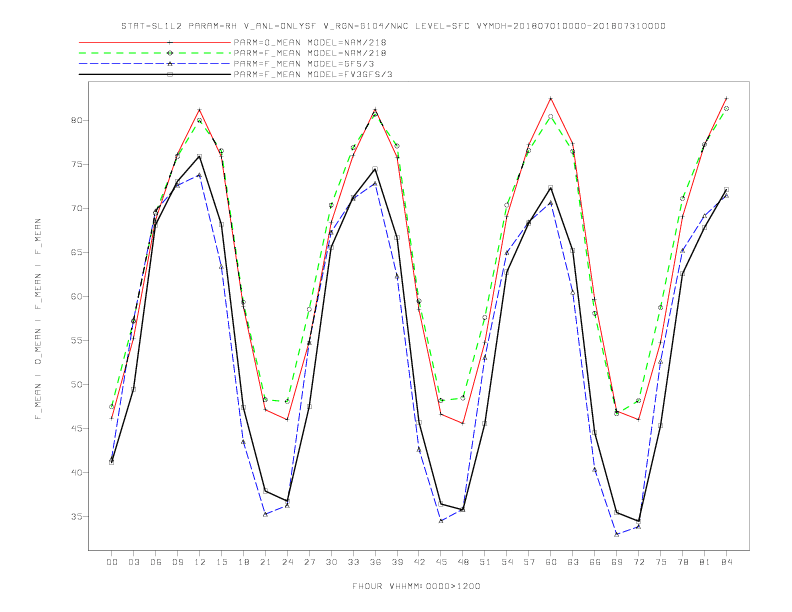Click x-axis forecast hour label 45
Image resolution: width=792 pixels, height=612 pixels.
pos(441,562)
